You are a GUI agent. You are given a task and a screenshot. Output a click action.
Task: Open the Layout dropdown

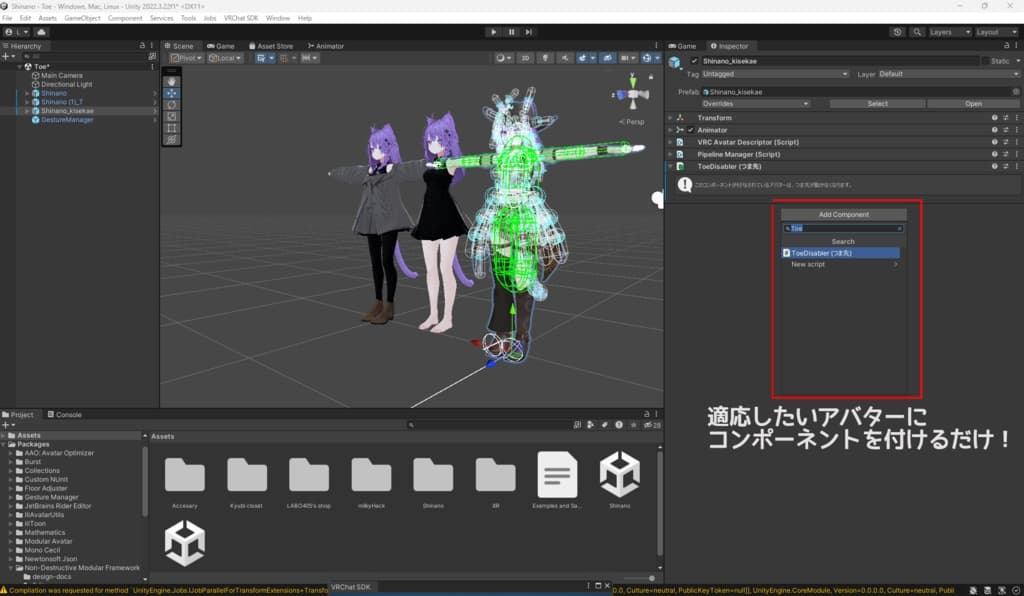(x=995, y=32)
